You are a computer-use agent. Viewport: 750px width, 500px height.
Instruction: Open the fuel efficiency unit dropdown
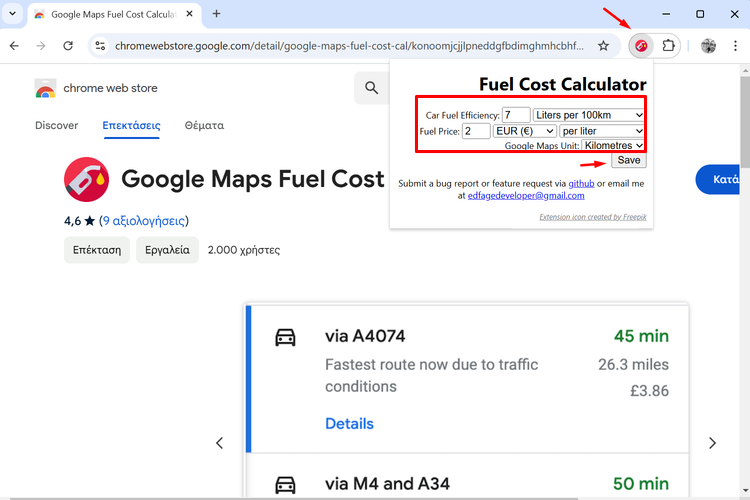[588, 115]
